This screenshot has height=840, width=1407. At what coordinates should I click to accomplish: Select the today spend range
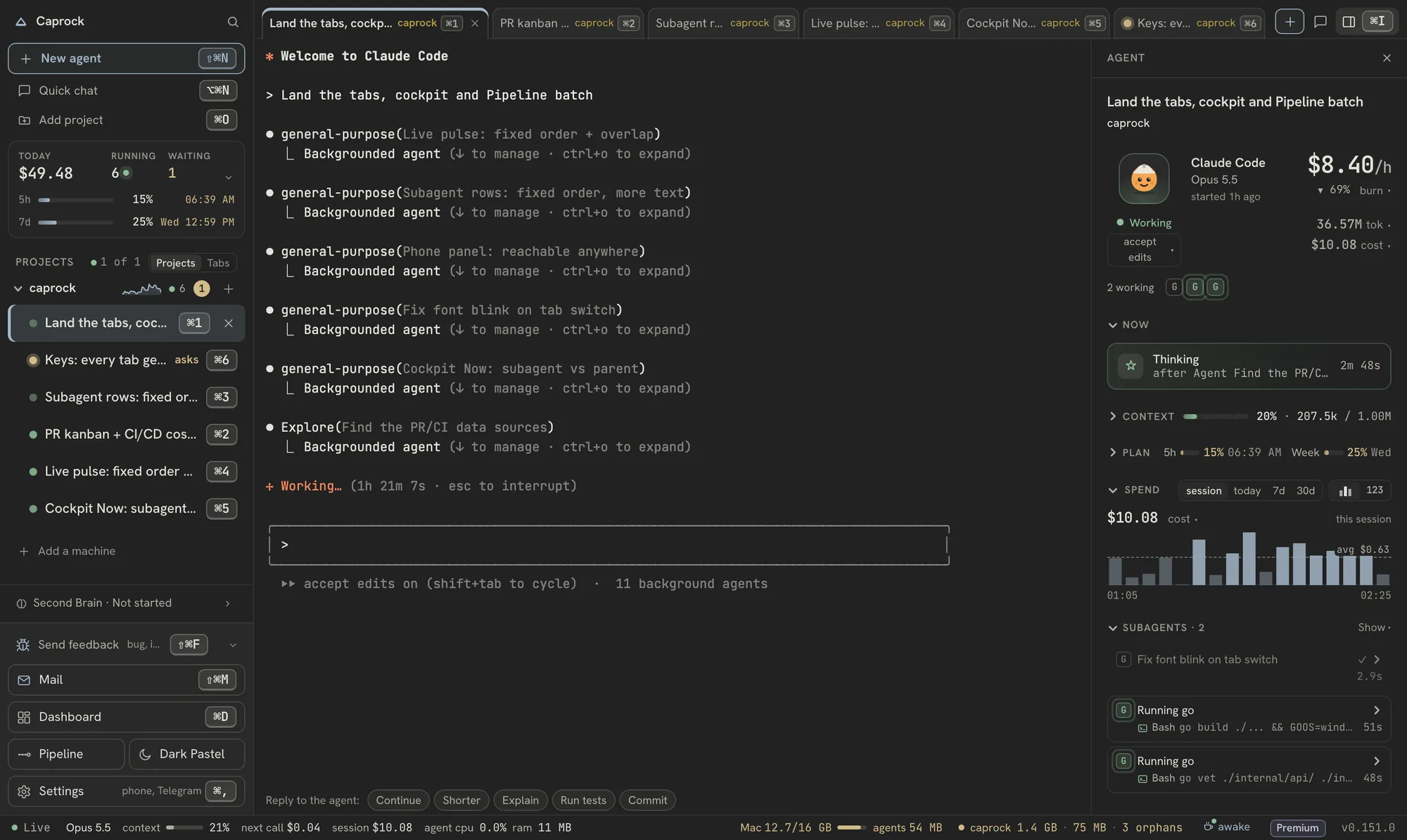tap(1247, 490)
